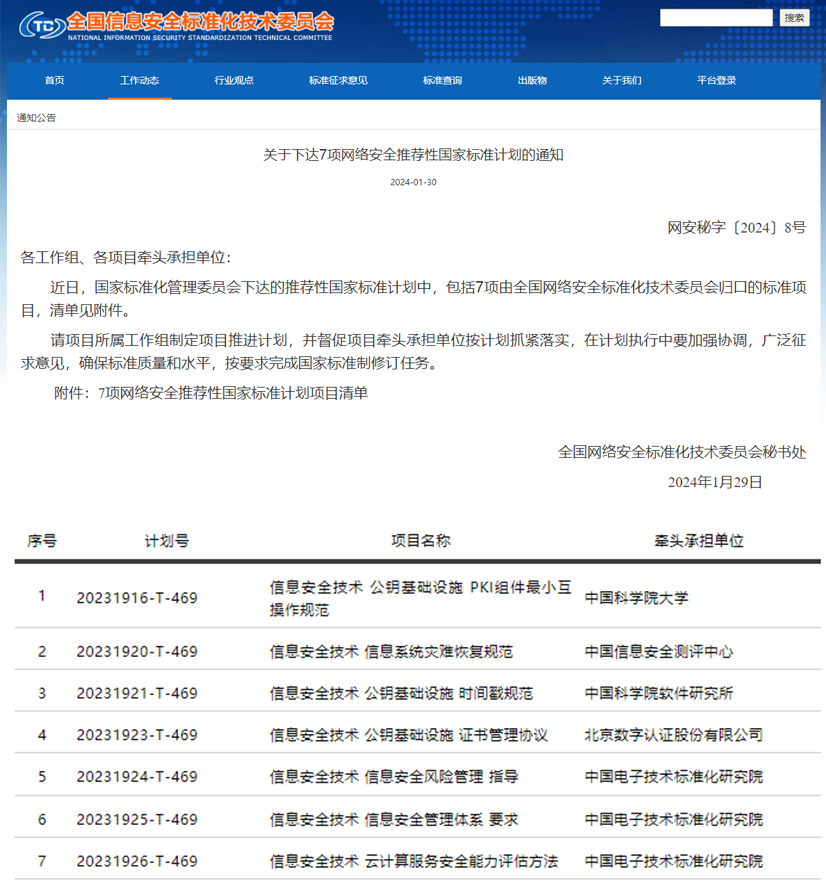Open the 平台登录 menu item

pyautogui.click(x=716, y=80)
